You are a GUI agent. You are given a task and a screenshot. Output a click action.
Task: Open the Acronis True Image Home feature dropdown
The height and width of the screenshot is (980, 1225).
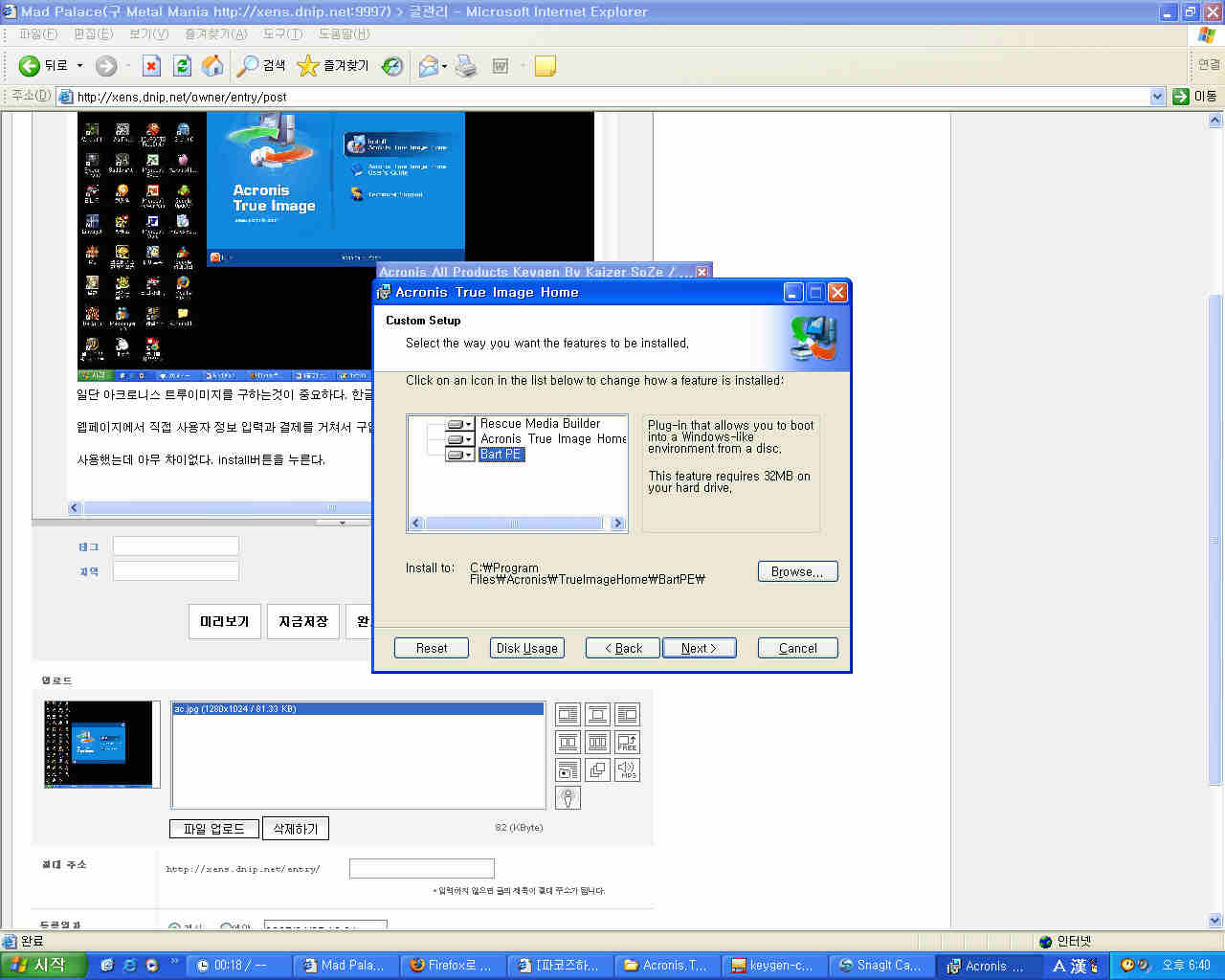(x=460, y=439)
